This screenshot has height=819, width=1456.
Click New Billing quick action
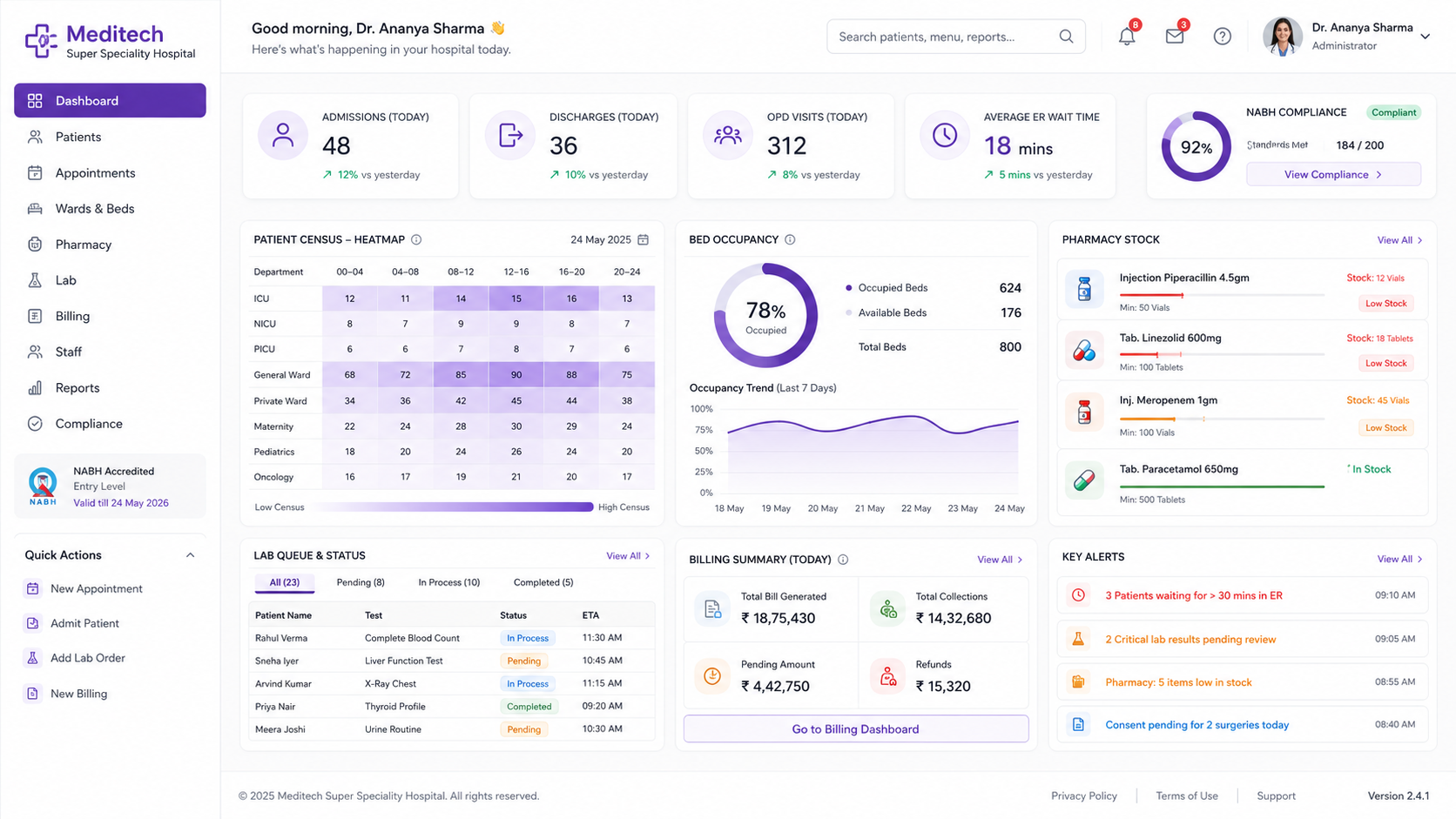point(67,694)
